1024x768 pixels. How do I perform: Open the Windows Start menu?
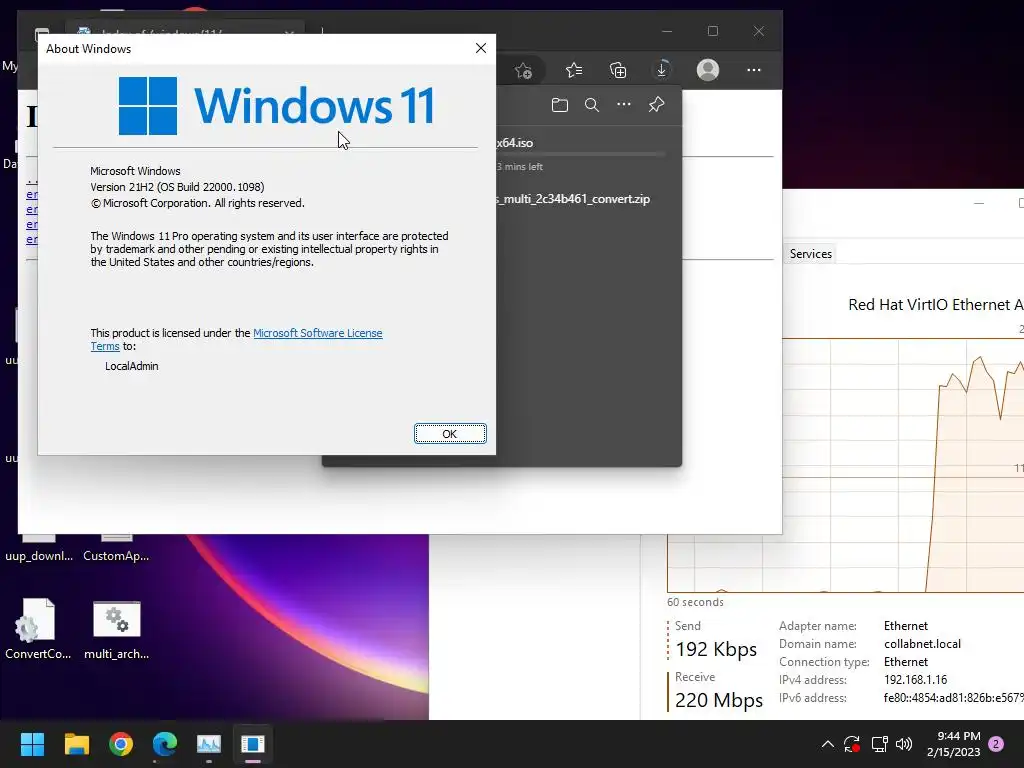coord(32,744)
